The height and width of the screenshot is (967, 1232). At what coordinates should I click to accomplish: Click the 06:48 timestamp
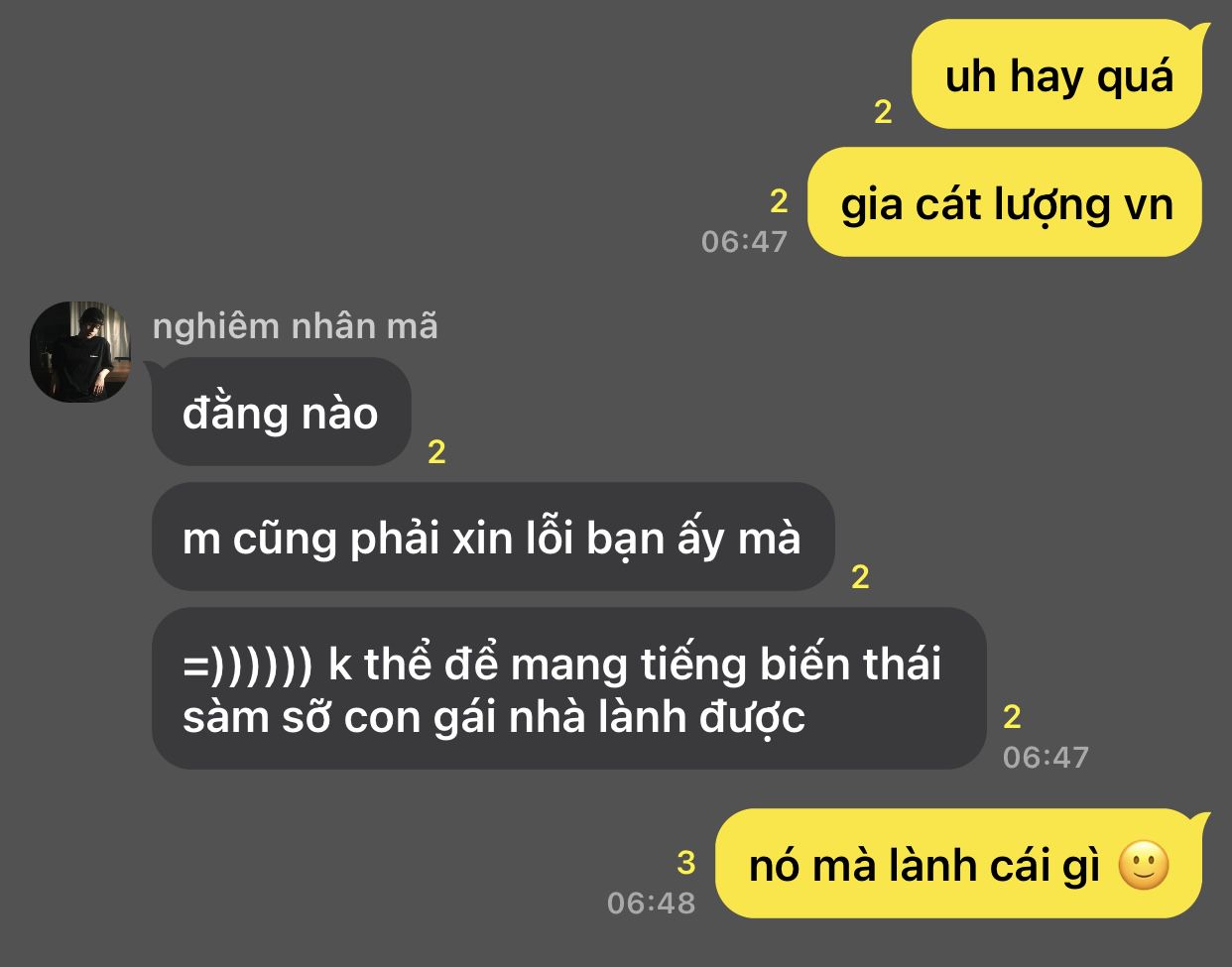pos(652,903)
